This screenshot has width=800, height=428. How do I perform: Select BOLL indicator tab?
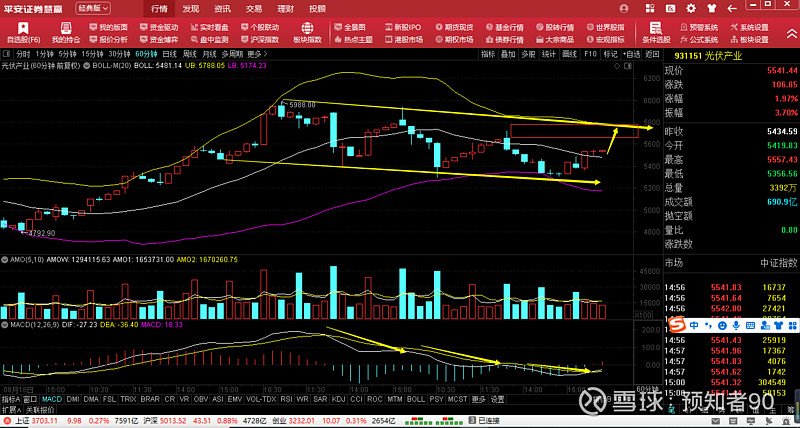pos(416,399)
